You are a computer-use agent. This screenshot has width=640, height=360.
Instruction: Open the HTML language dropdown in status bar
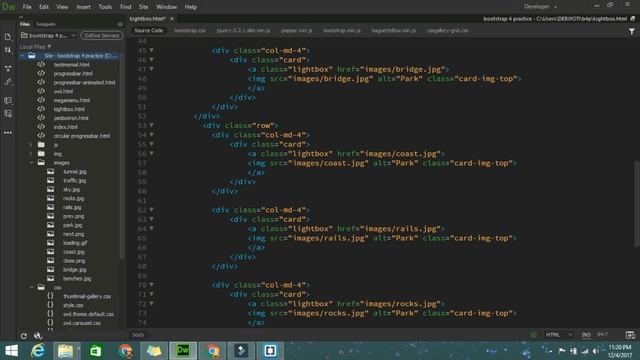click(x=558, y=335)
